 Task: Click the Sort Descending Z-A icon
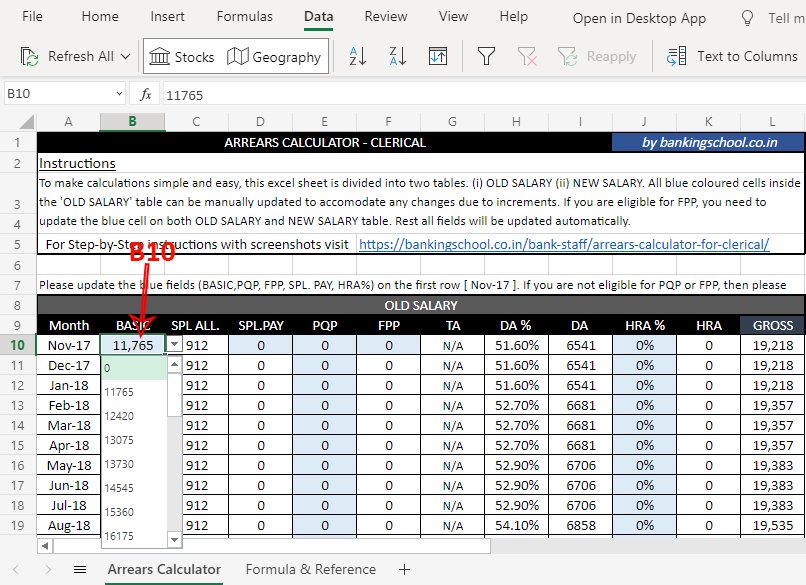coord(397,57)
